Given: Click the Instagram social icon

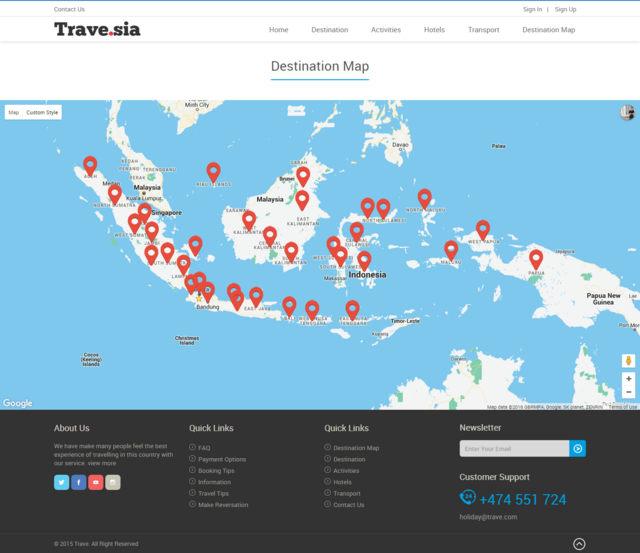Looking at the screenshot, I should 113,482.
